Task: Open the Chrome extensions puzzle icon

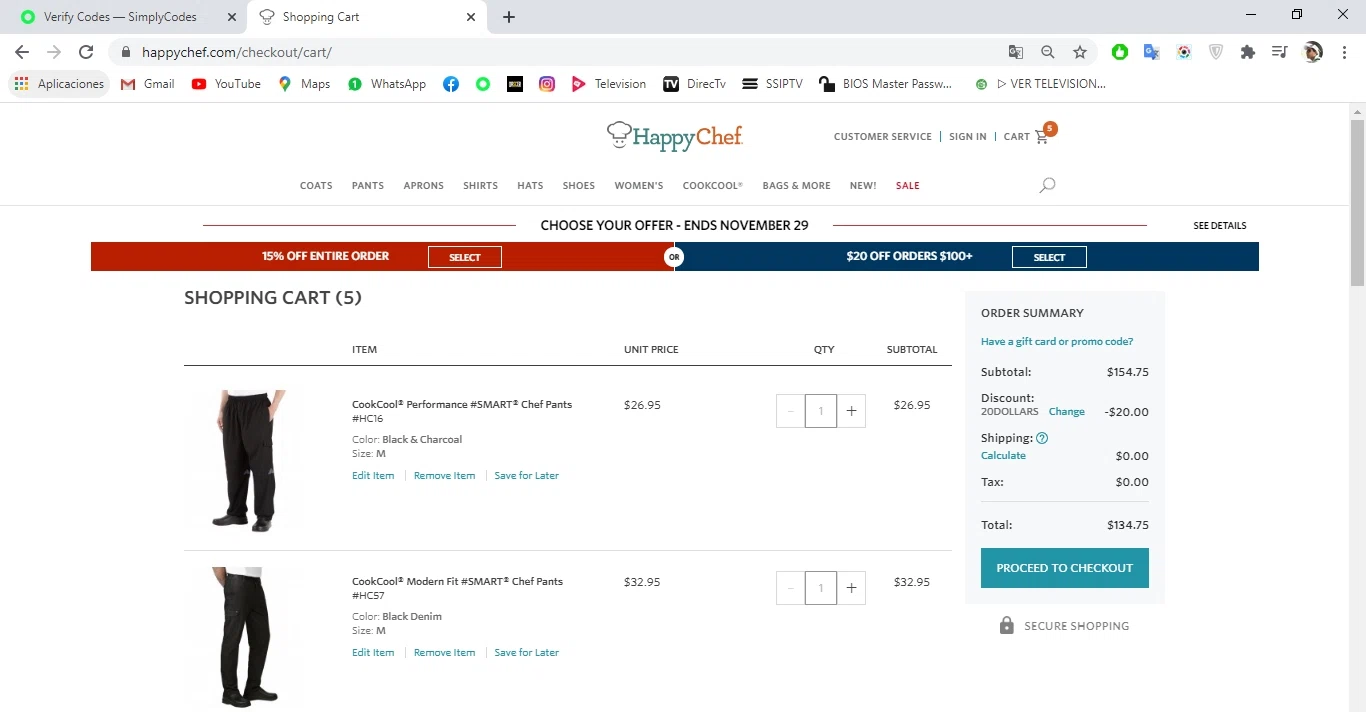Action: click(x=1248, y=52)
